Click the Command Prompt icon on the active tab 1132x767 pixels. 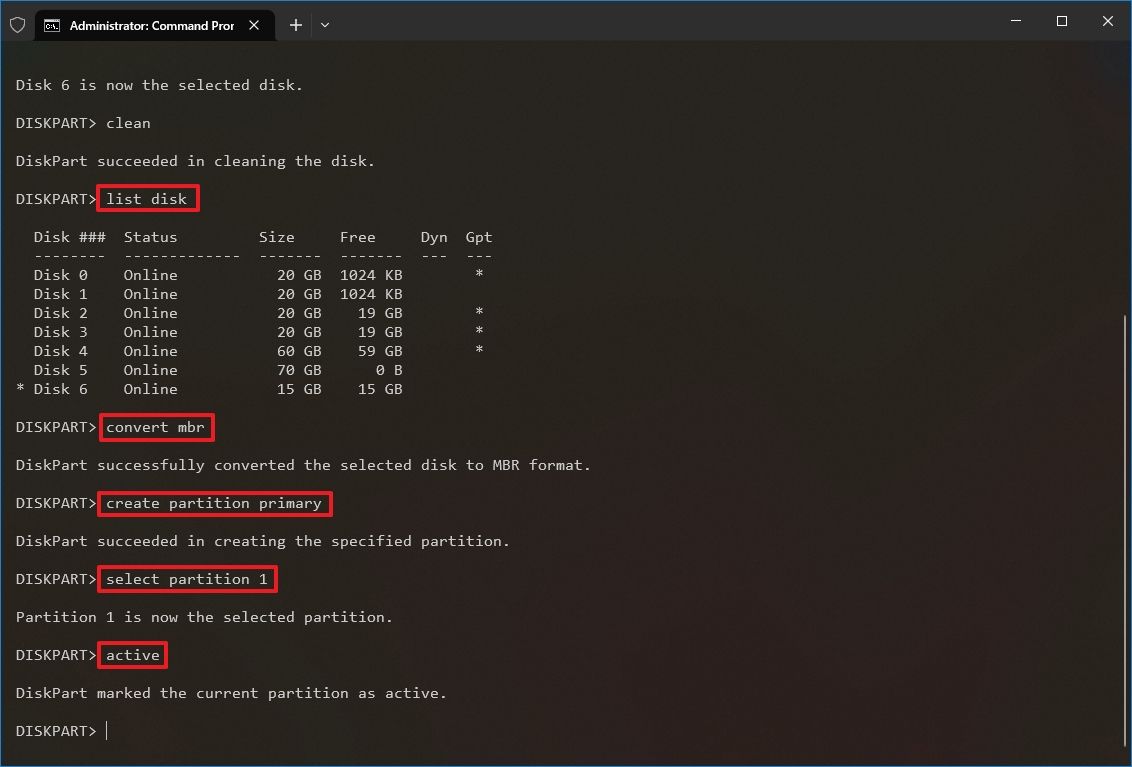(54, 25)
